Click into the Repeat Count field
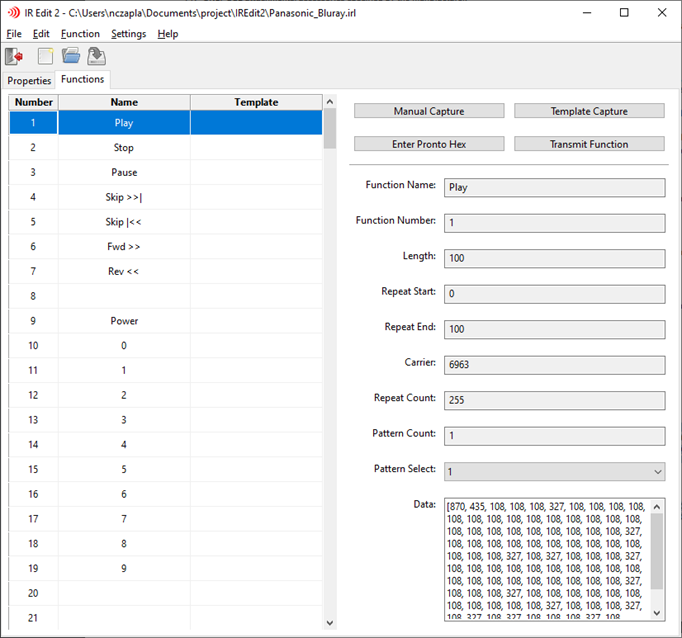Viewport: 682px width, 638px height. [x=555, y=400]
